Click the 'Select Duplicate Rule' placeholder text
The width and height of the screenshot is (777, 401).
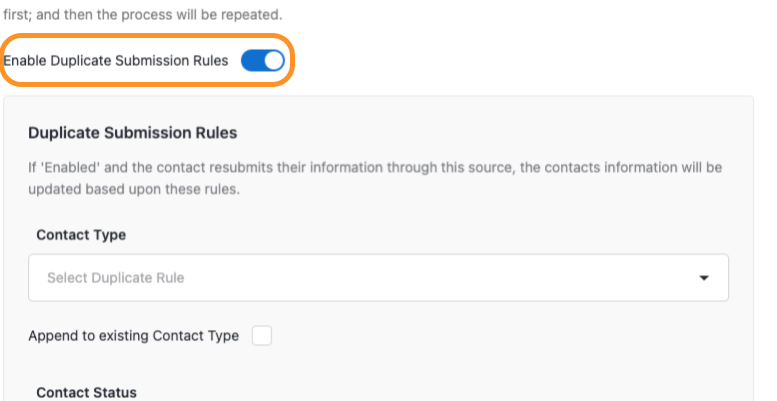pyautogui.click(x=116, y=278)
